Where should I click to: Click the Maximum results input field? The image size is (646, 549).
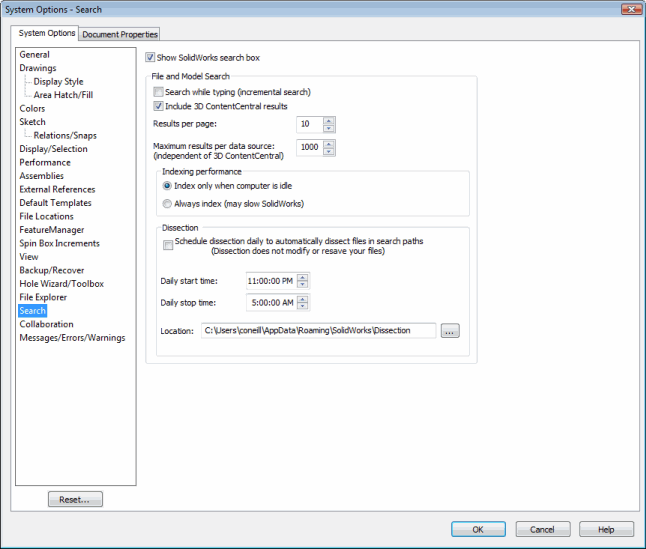click(x=310, y=147)
